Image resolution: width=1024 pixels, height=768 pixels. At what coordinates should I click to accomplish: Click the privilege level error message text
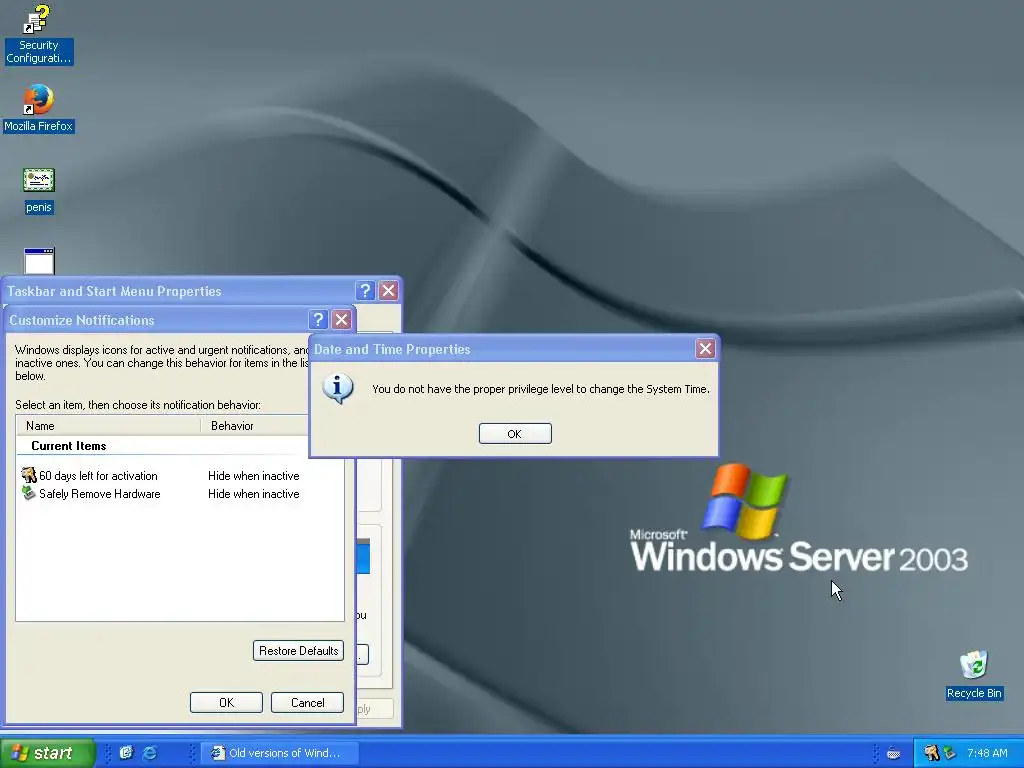coord(541,389)
